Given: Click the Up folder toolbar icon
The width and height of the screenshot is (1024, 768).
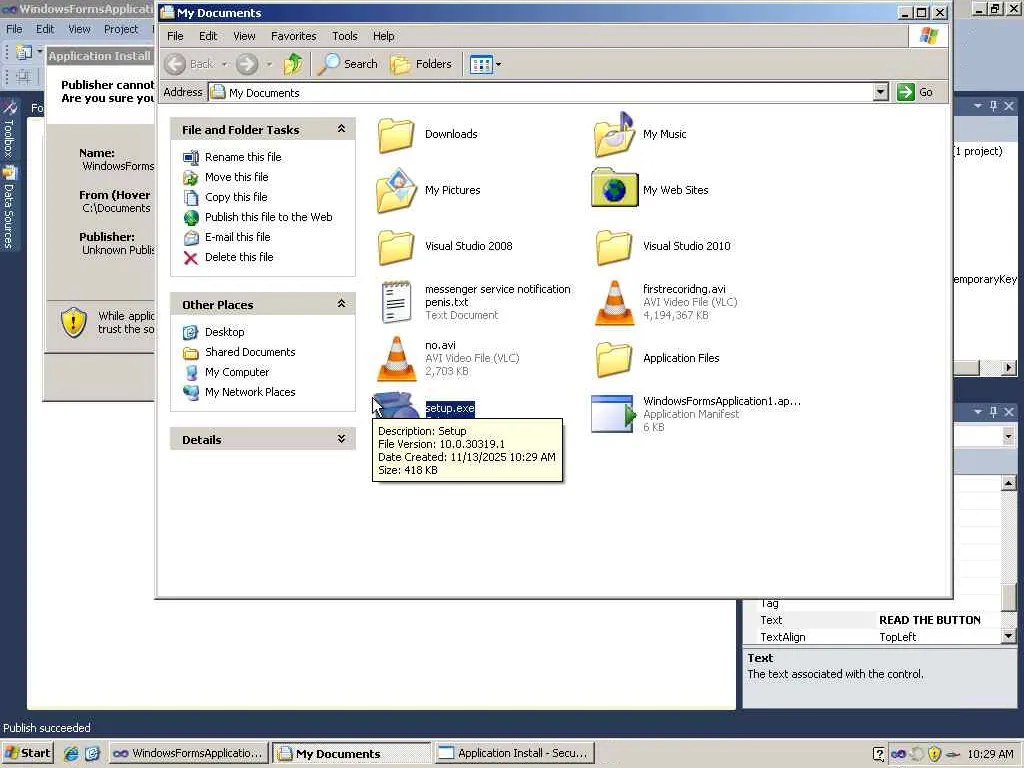Looking at the screenshot, I should tap(293, 64).
